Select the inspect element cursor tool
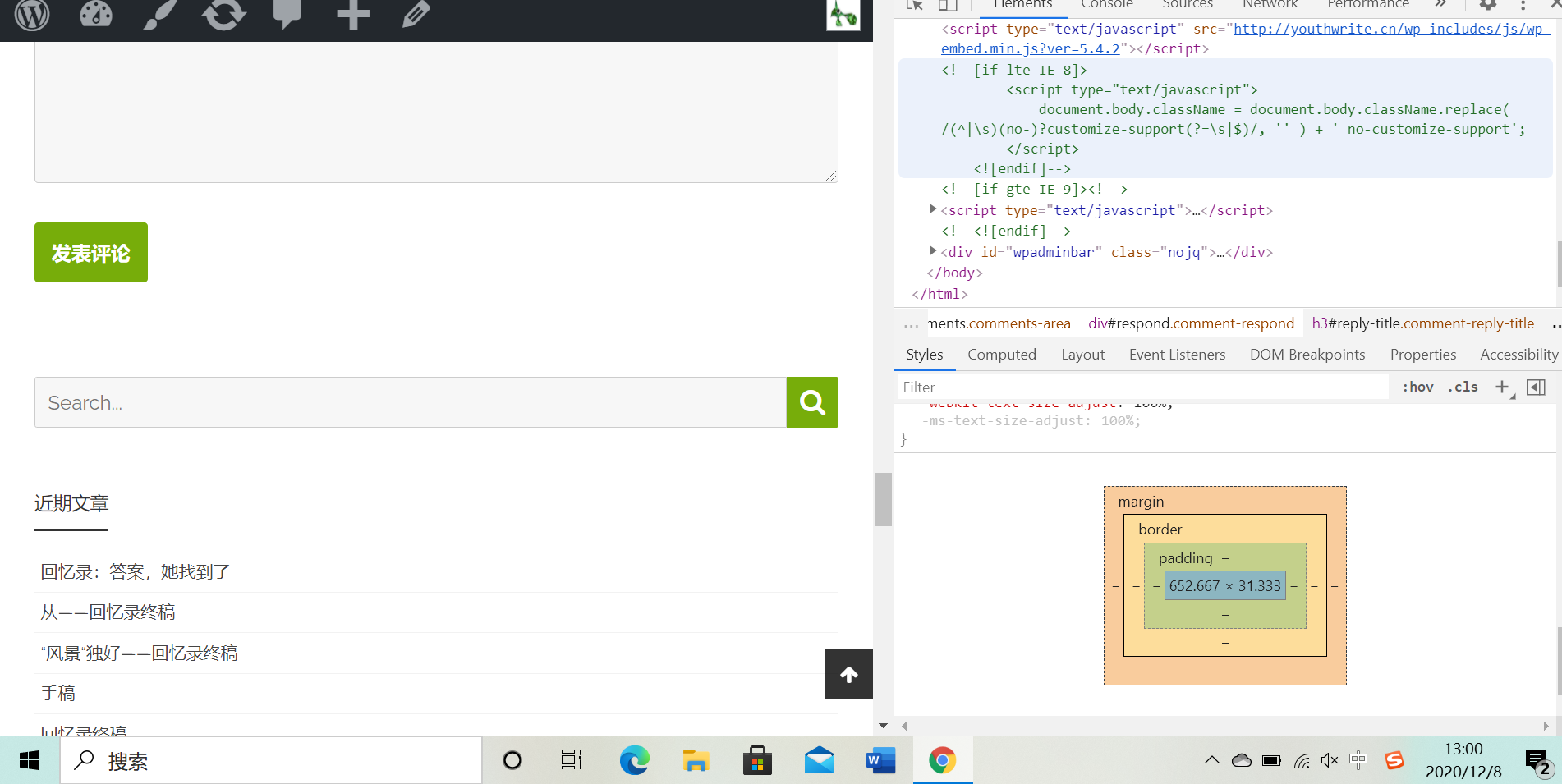This screenshot has width=1562, height=784. 915,5
